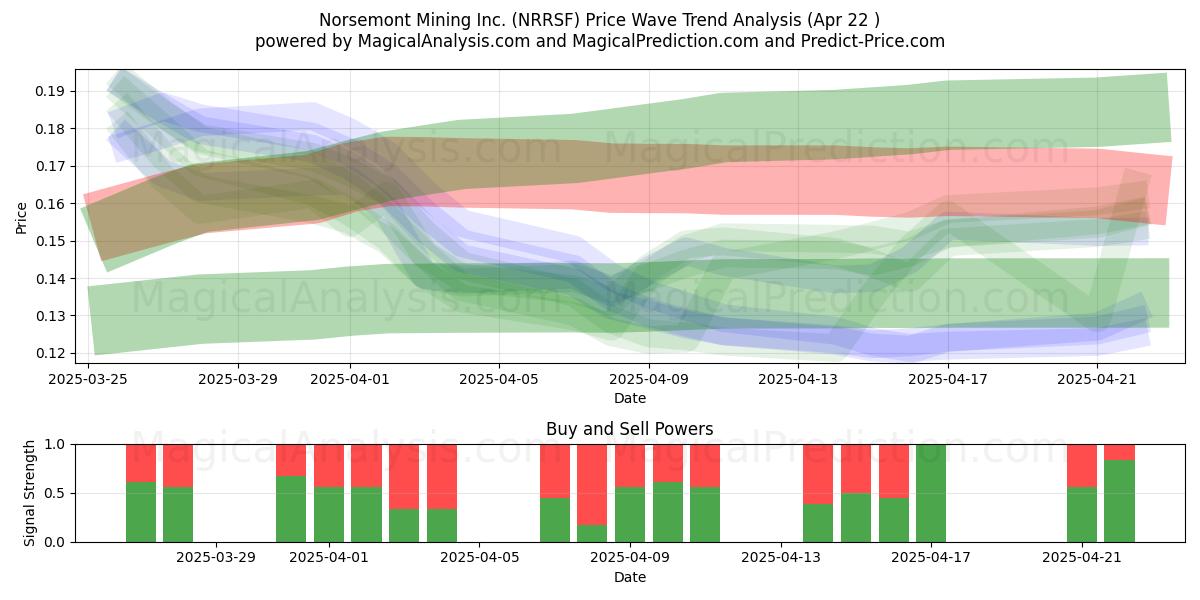Click the 1.0 signal strength tick label

[57, 444]
